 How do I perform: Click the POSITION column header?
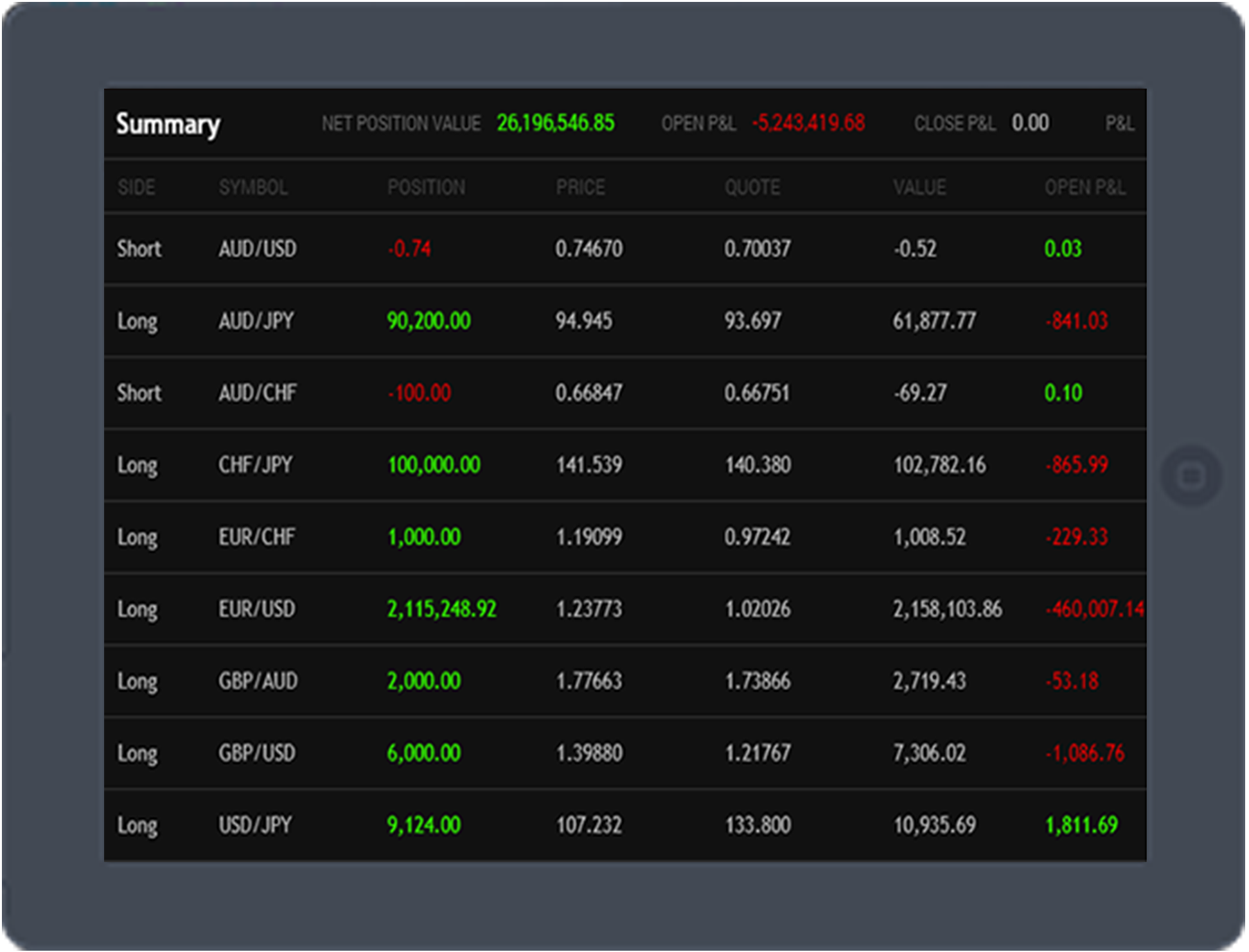426,187
